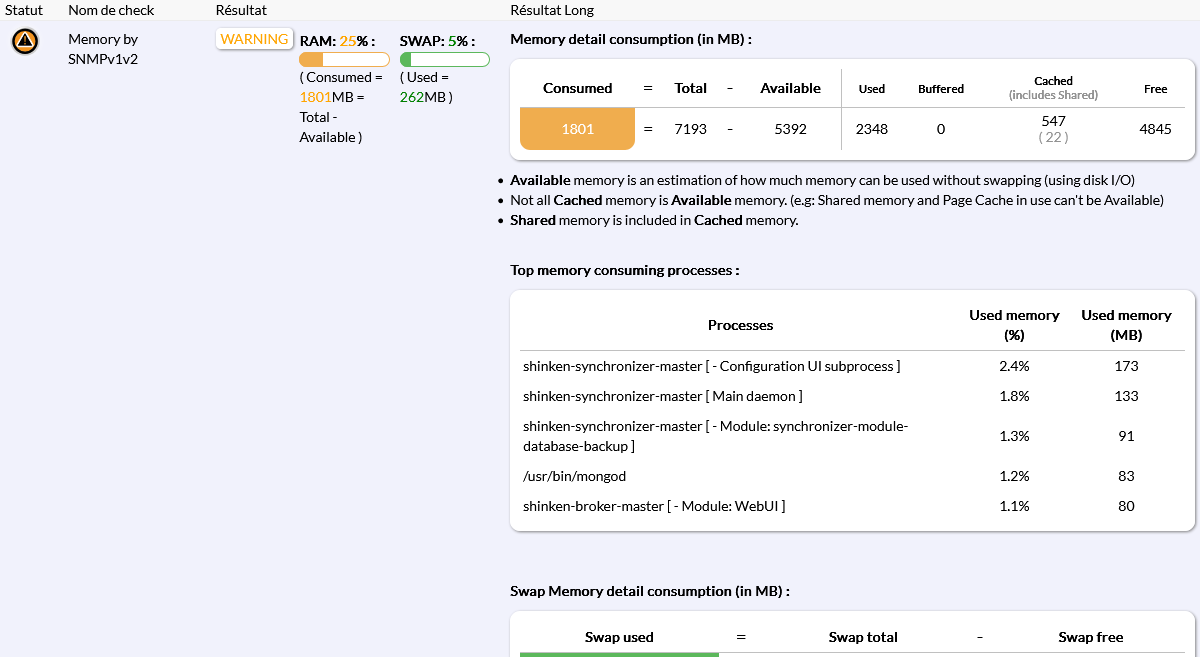This screenshot has height=657, width=1200.
Task: Select the synchronizer Main daemon process row
Action: pyautogui.click(x=662, y=396)
